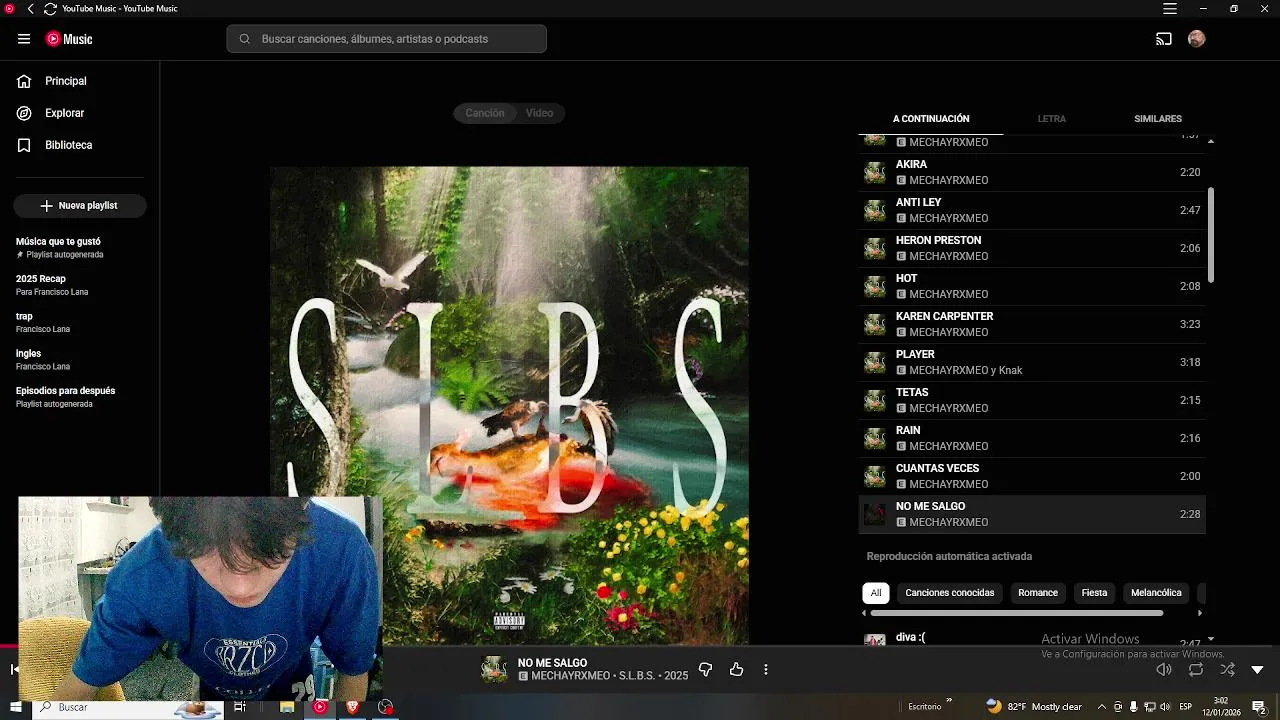Play CUANTAS VECES from the queue
The image size is (1280, 720).
pyautogui.click(x=1032, y=476)
